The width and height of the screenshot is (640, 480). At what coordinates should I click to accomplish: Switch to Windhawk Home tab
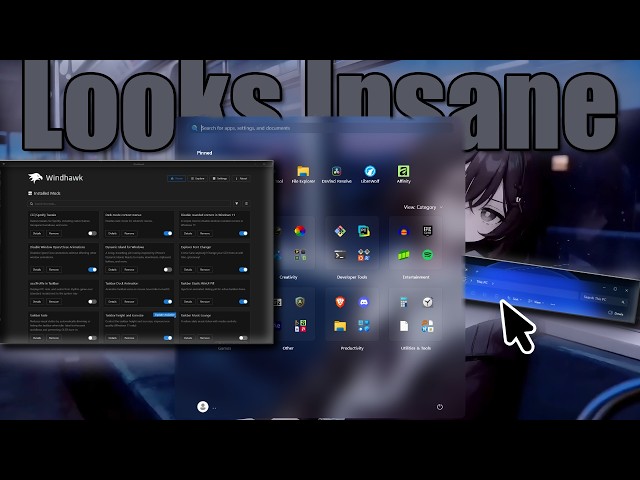[176, 178]
